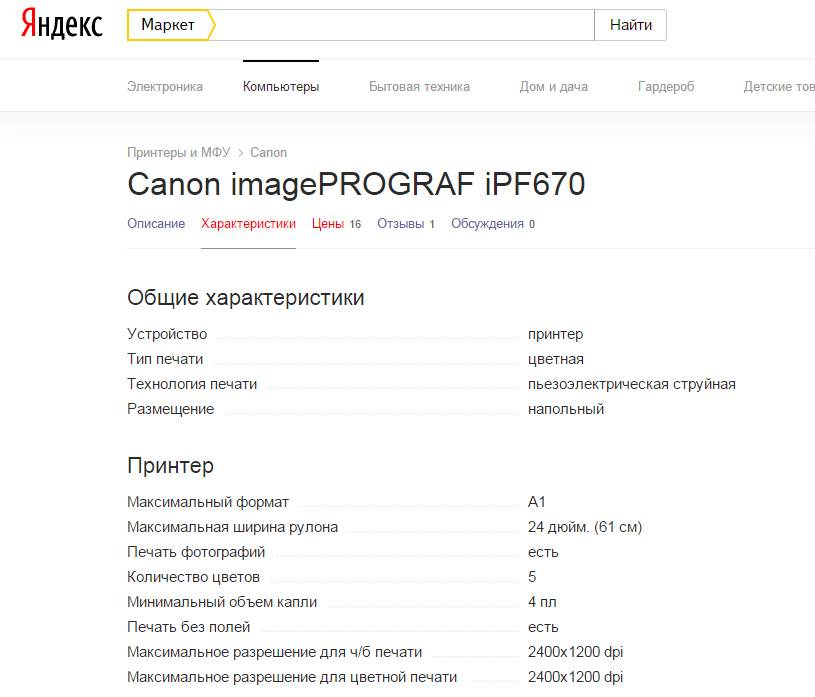The image size is (815, 697).
Task: Click the Принтер section heading
Action: [x=170, y=466]
